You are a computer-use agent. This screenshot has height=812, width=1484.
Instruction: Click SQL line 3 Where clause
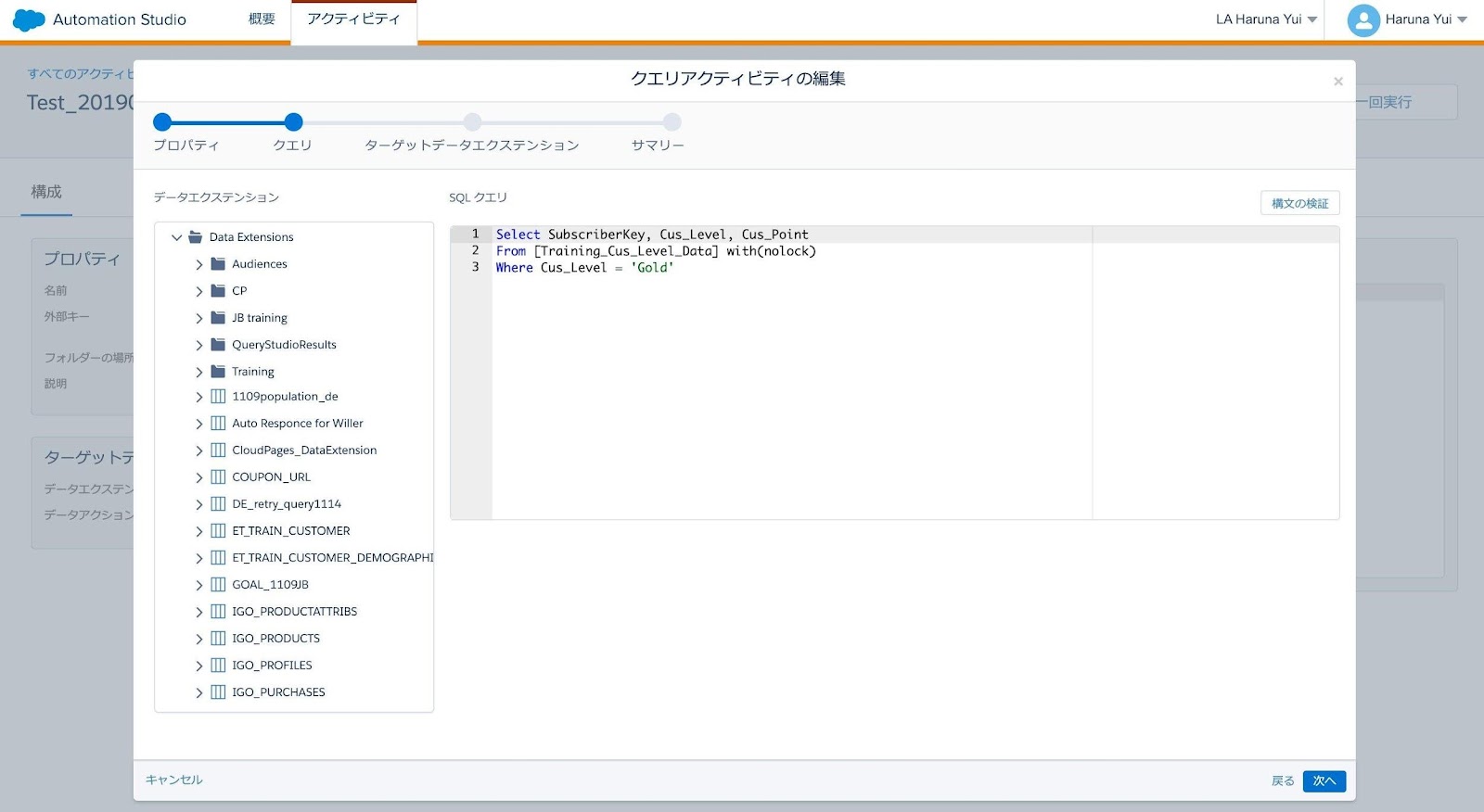point(584,268)
